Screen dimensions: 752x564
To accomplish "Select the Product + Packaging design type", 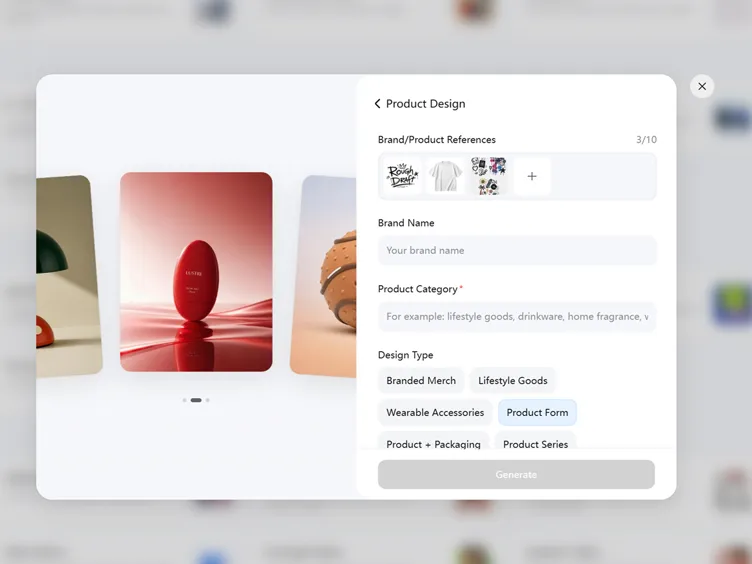I will [433, 441].
